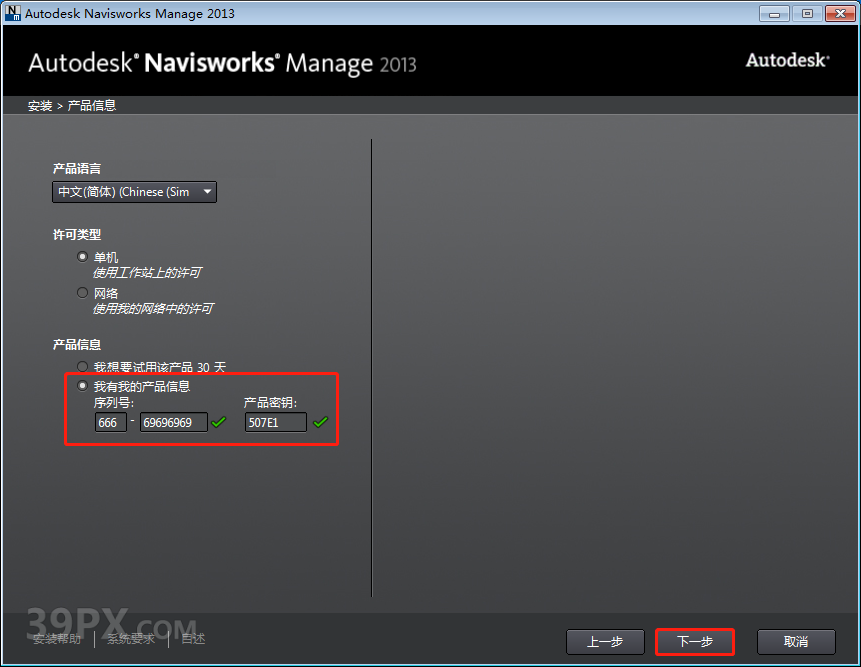Click the green checkmark beside the product key
This screenshot has width=861, height=667.
pyautogui.click(x=321, y=422)
